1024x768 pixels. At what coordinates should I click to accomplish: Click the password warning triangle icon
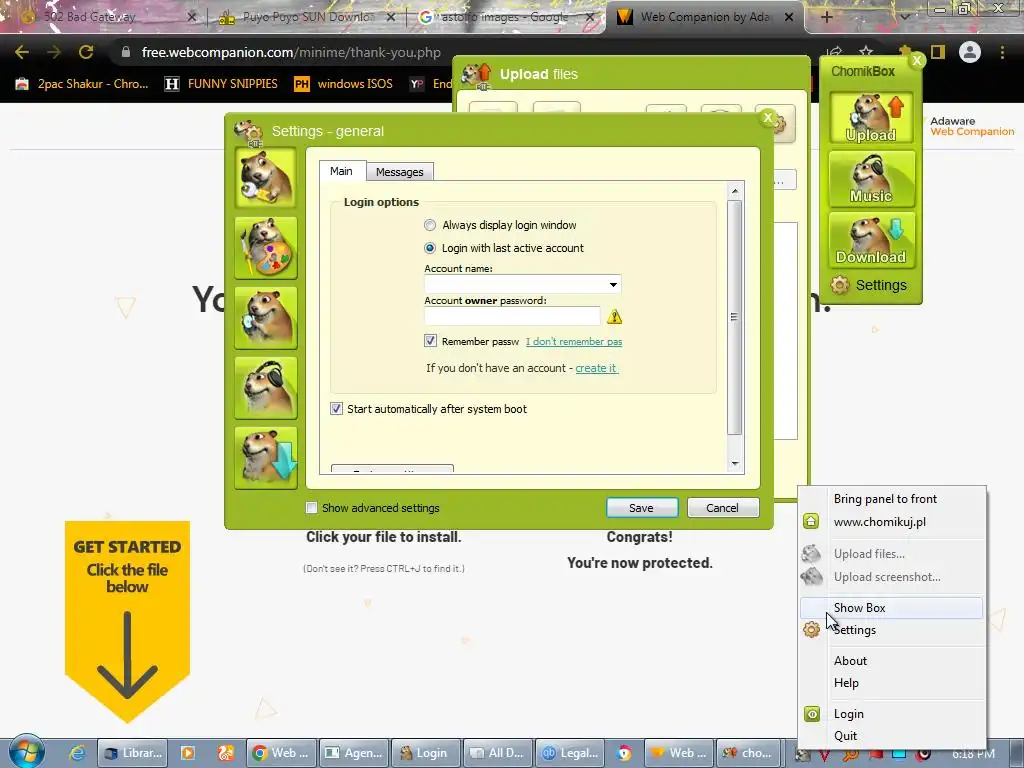click(615, 317)
